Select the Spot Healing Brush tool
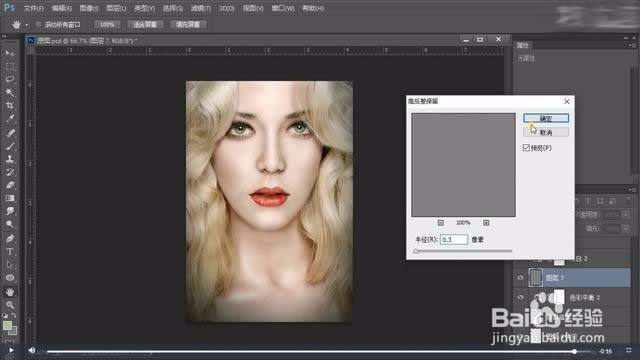This screenshot has height=360, width=640. 10,133
